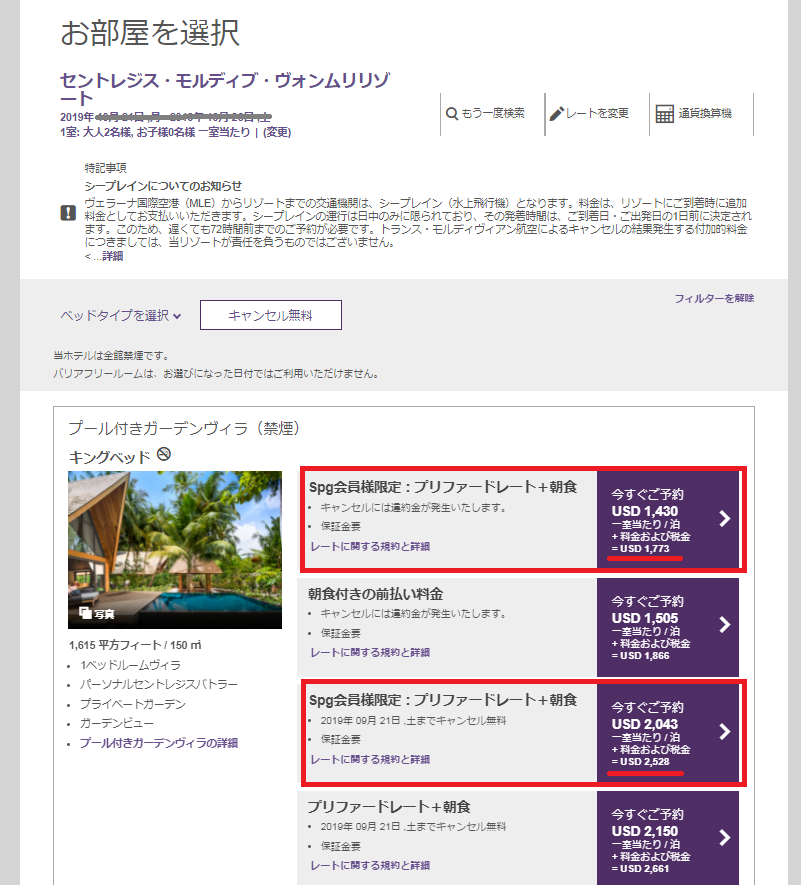Viewport: 801px width, 885px height.
Task: Click the magnifier icon for もう一度検索
Action: 452,113
